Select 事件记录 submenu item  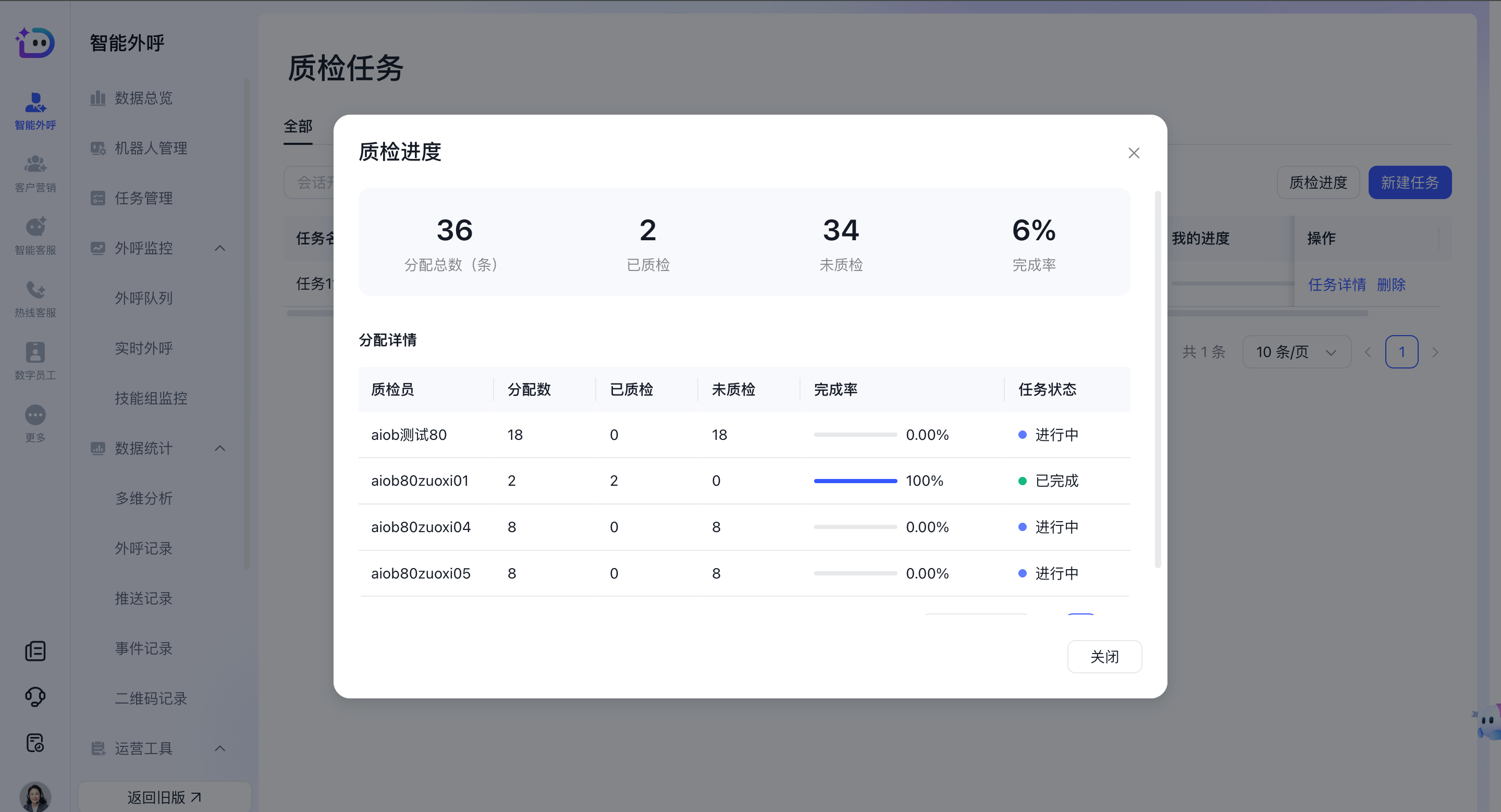point(144,648)
